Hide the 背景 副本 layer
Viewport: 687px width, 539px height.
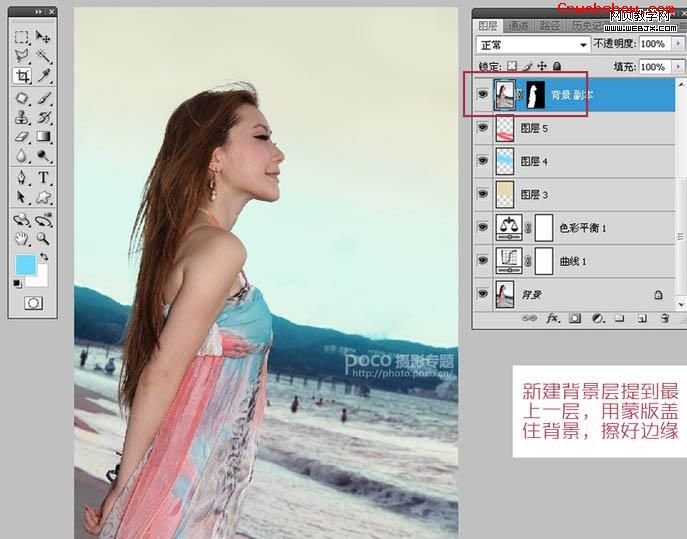483,94
